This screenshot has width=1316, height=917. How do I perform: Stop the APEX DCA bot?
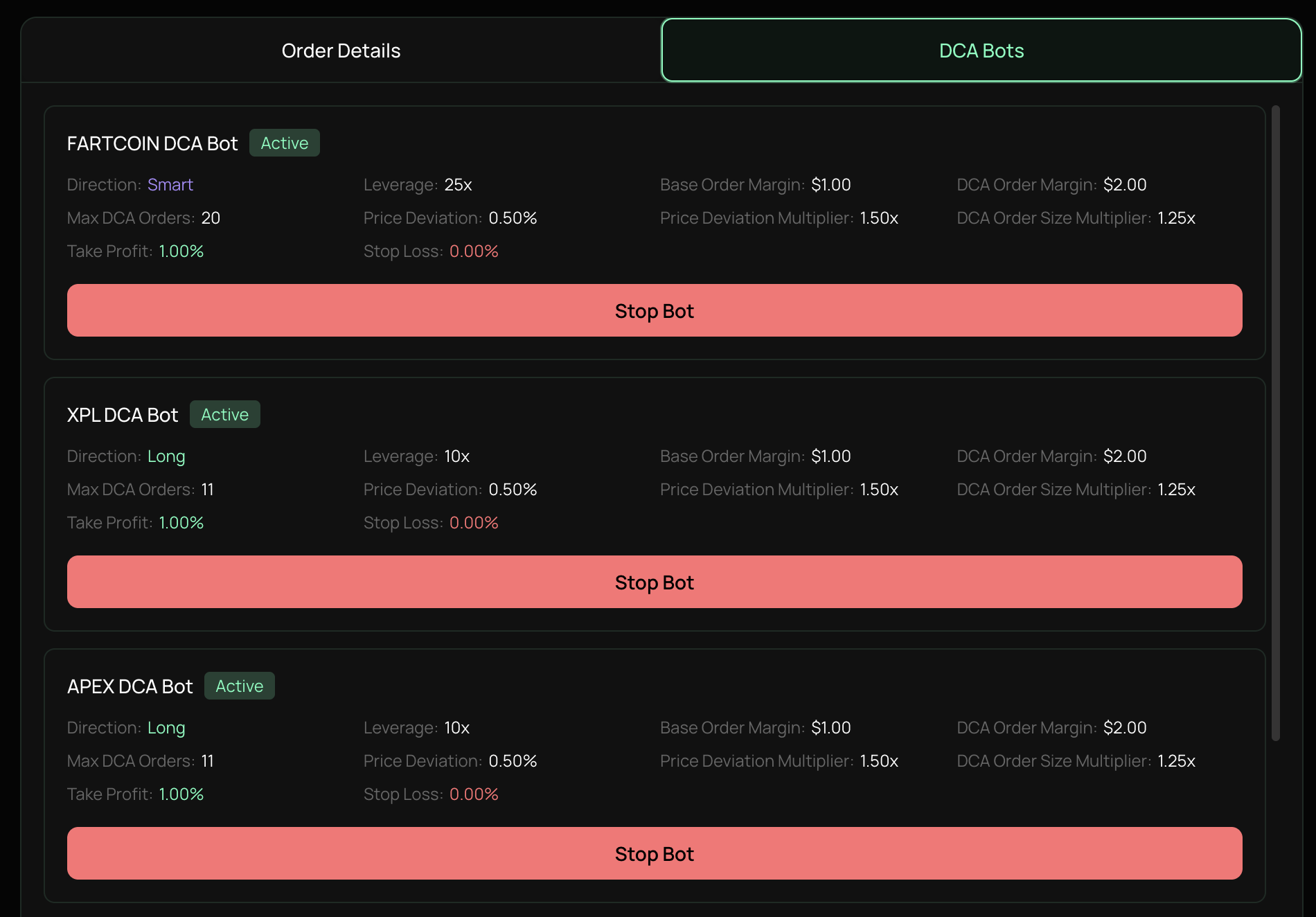click(654, 854)
